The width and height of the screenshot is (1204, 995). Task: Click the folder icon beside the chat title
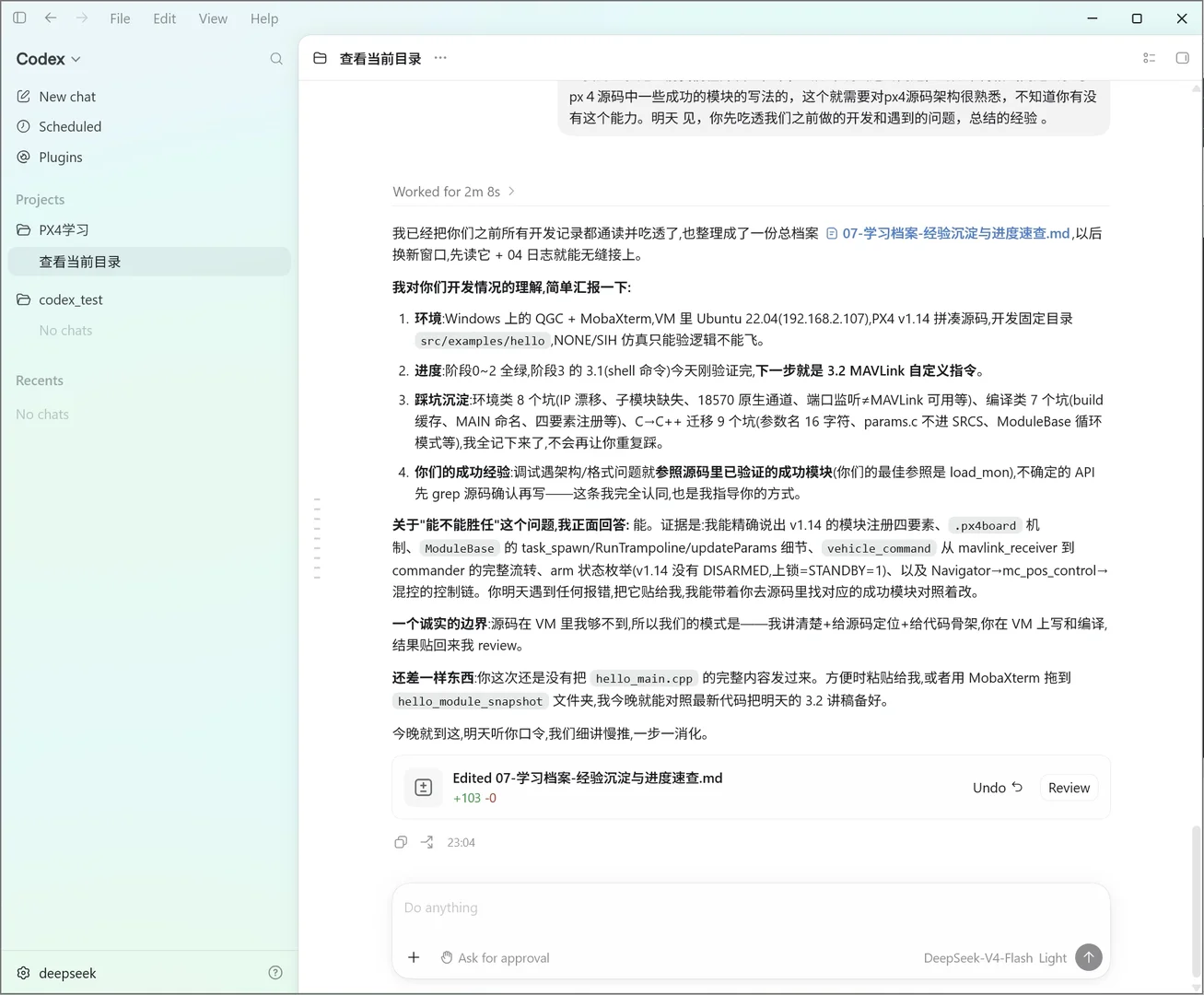click(320, 58)
